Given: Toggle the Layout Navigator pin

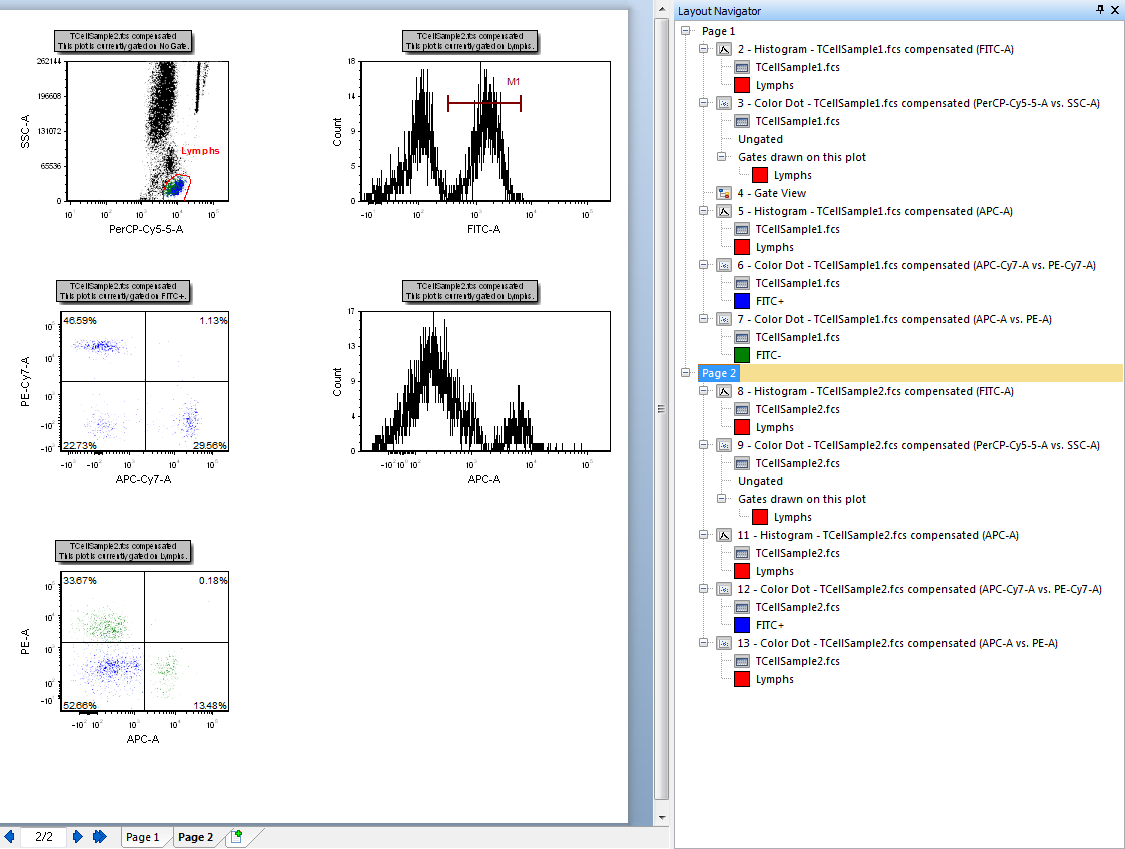Looking at the screenshot, I should (x=1100, y=10).
